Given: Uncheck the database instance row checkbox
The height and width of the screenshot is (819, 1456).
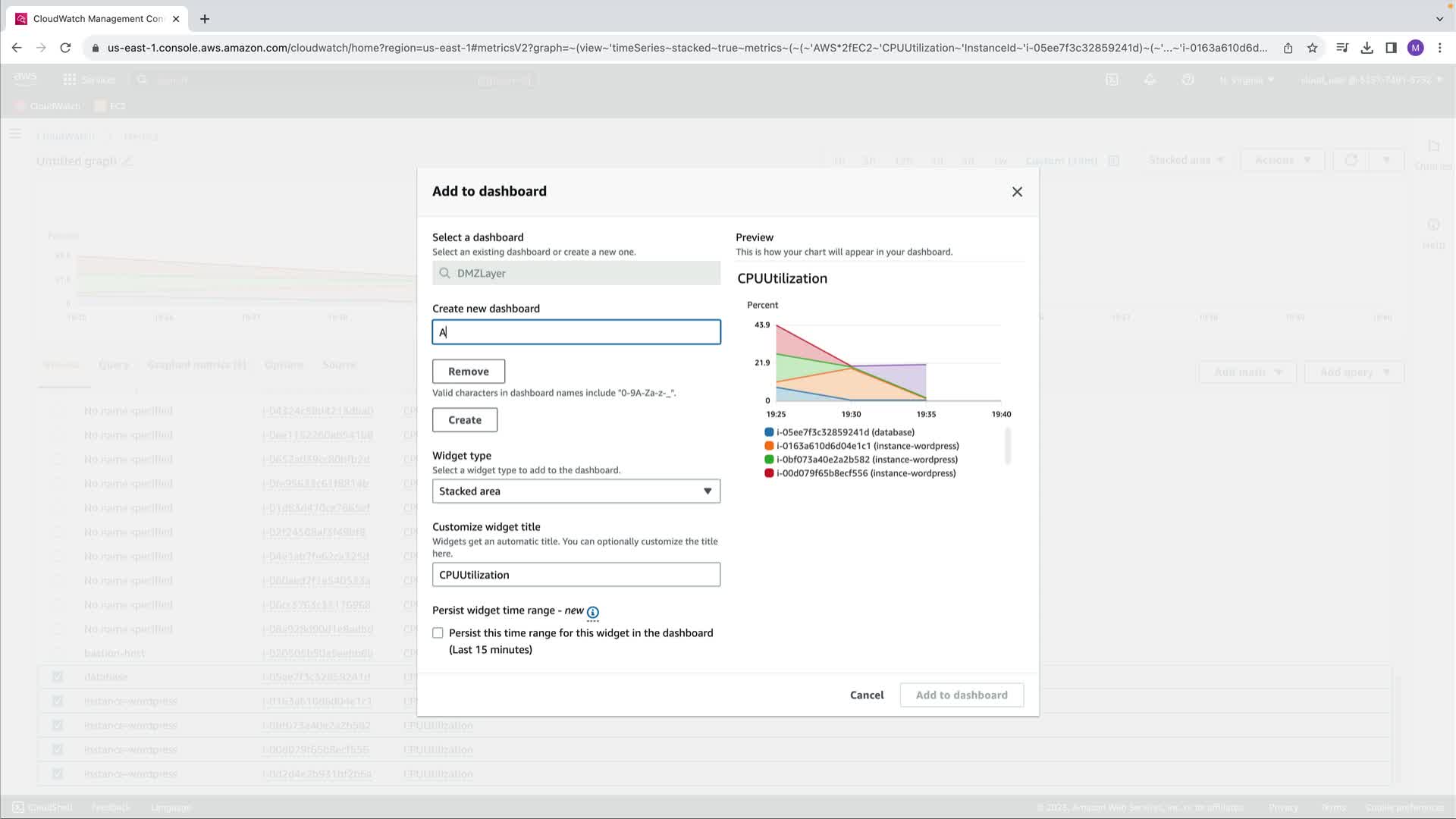Looking at the screenshot, I should click(x=58, y=676).
